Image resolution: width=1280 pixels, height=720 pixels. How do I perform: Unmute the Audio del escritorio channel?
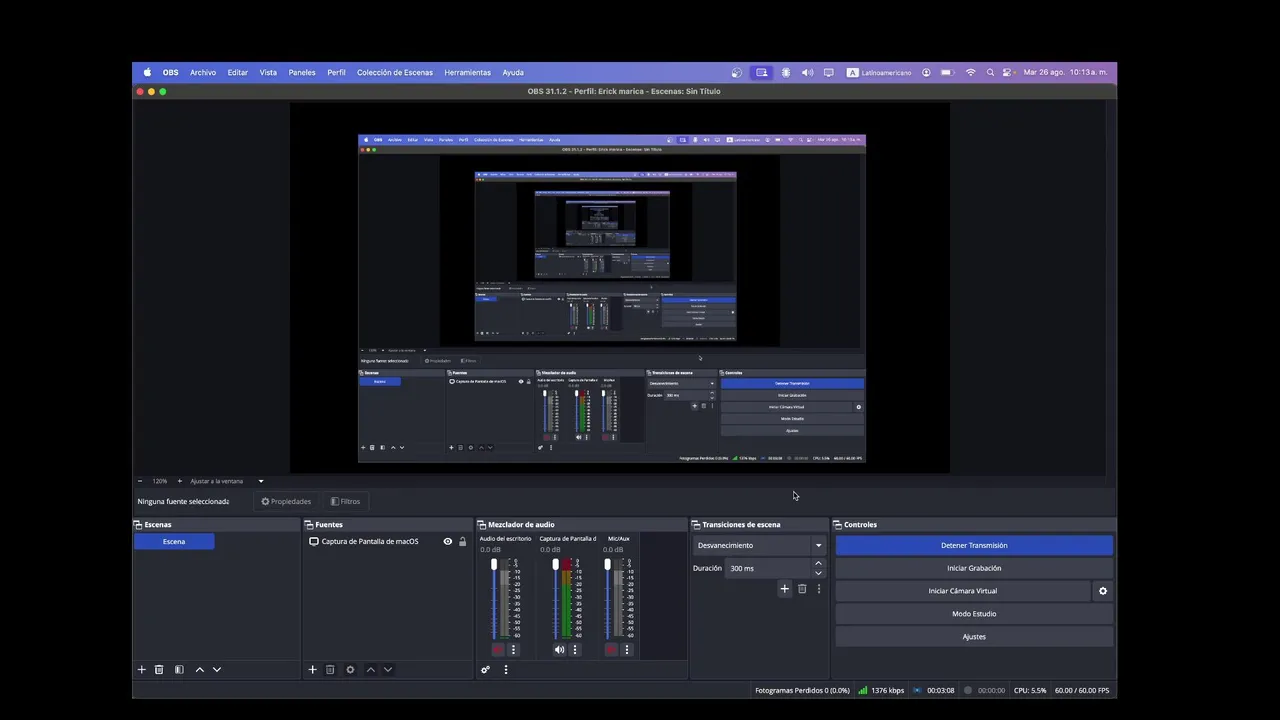pos(497,650)
